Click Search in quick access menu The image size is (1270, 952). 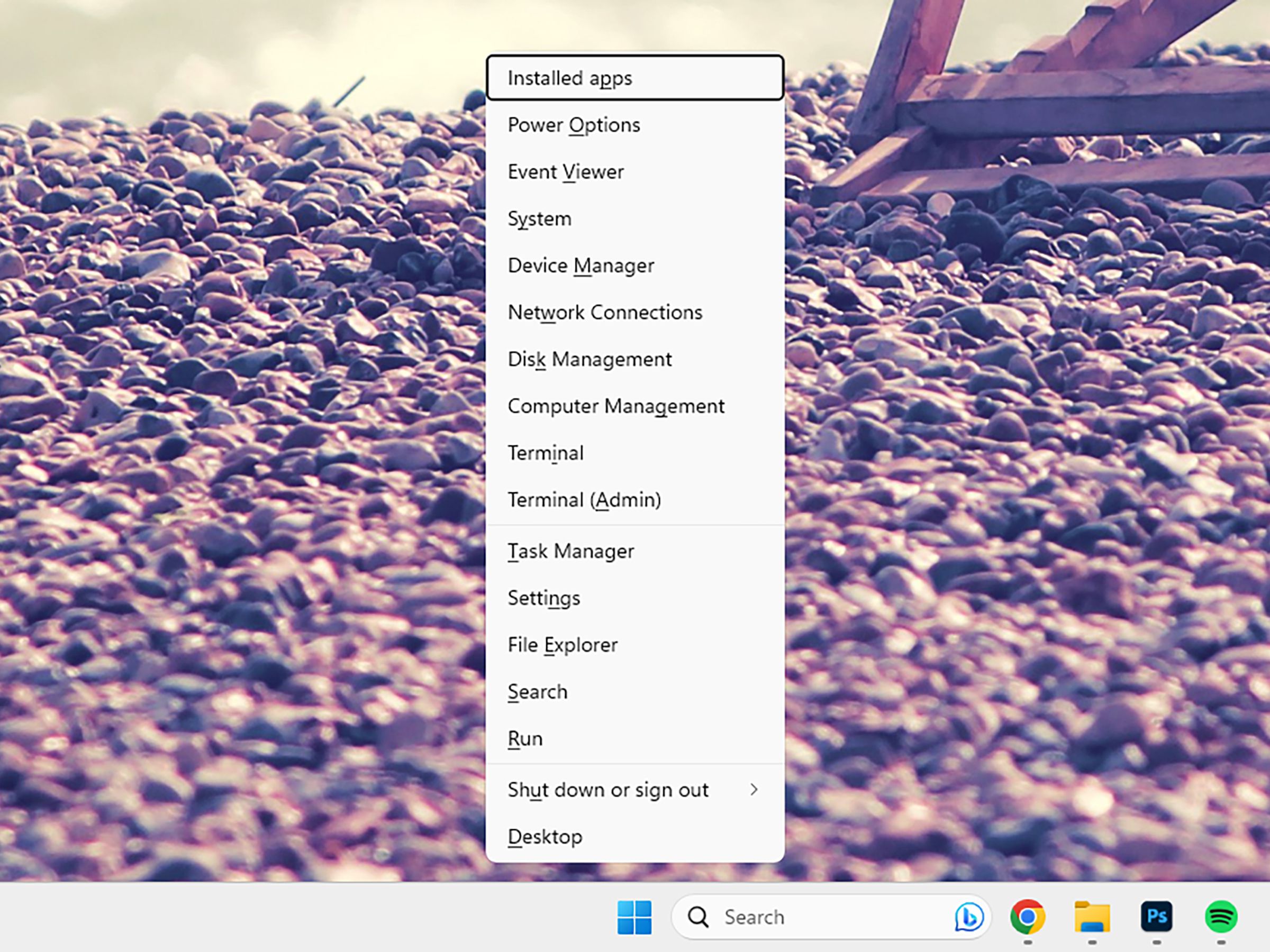[x=536, y=691]
